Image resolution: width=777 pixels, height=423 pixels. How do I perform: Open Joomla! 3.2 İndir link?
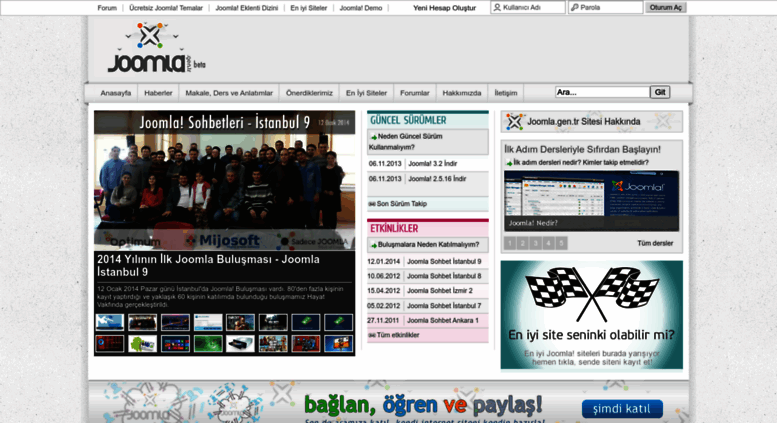[433, 164]
